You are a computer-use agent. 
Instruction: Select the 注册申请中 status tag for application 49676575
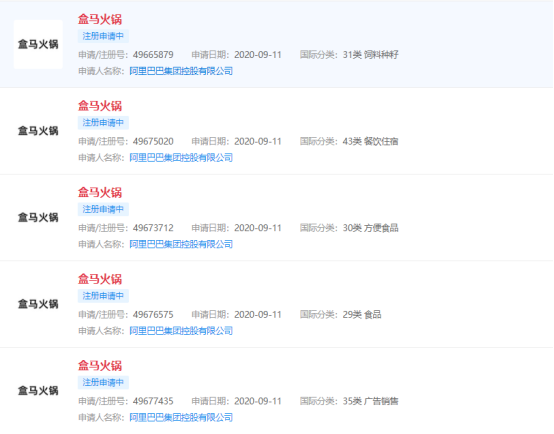(103, 296)
